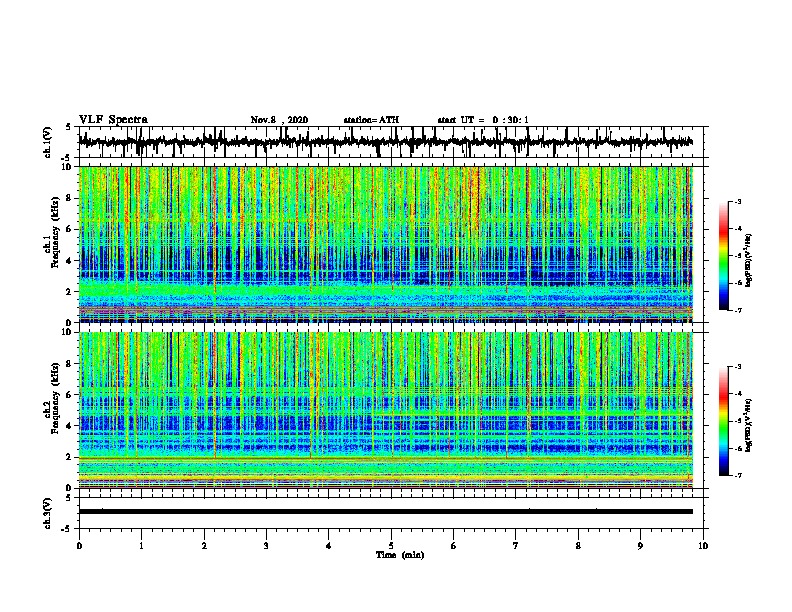Click the time axis tick "2"

[x=204, y=546]
